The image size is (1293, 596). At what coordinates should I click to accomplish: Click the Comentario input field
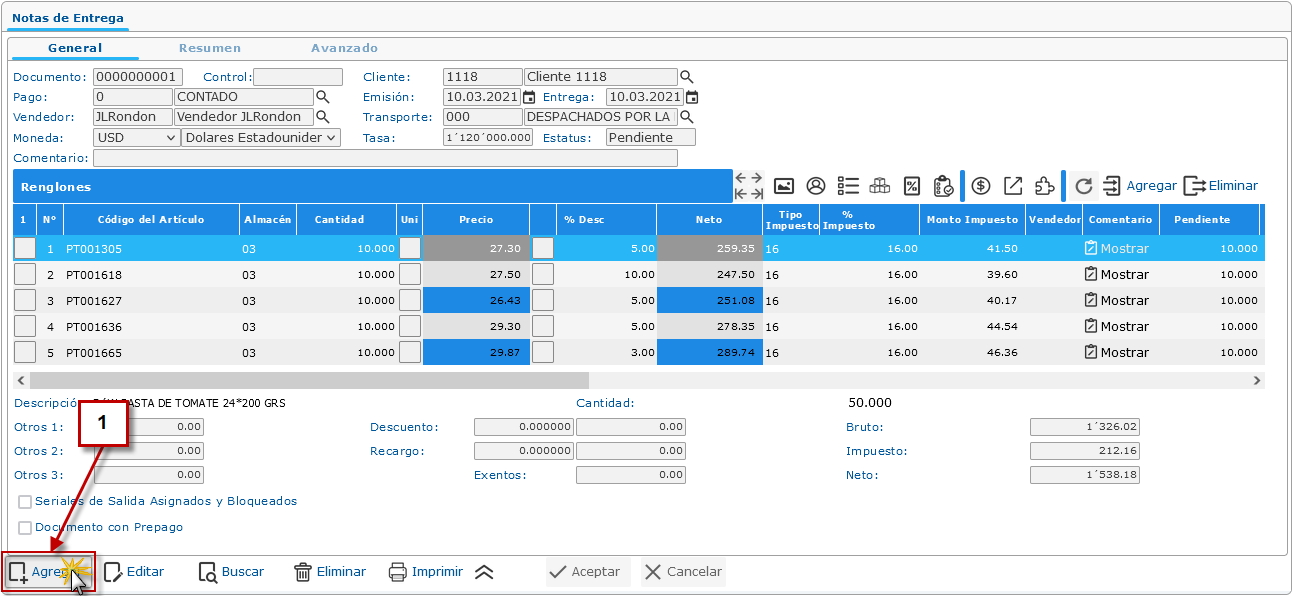click(385, 158)
